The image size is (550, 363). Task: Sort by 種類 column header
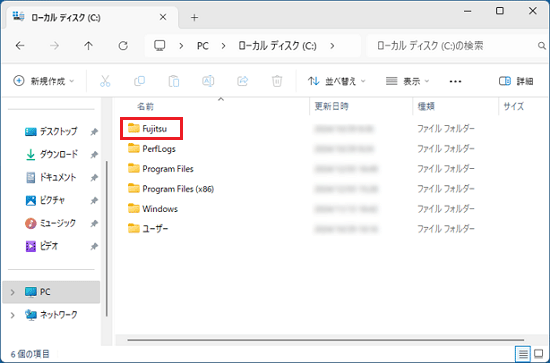pyautogui.click(x=426, y=106)
